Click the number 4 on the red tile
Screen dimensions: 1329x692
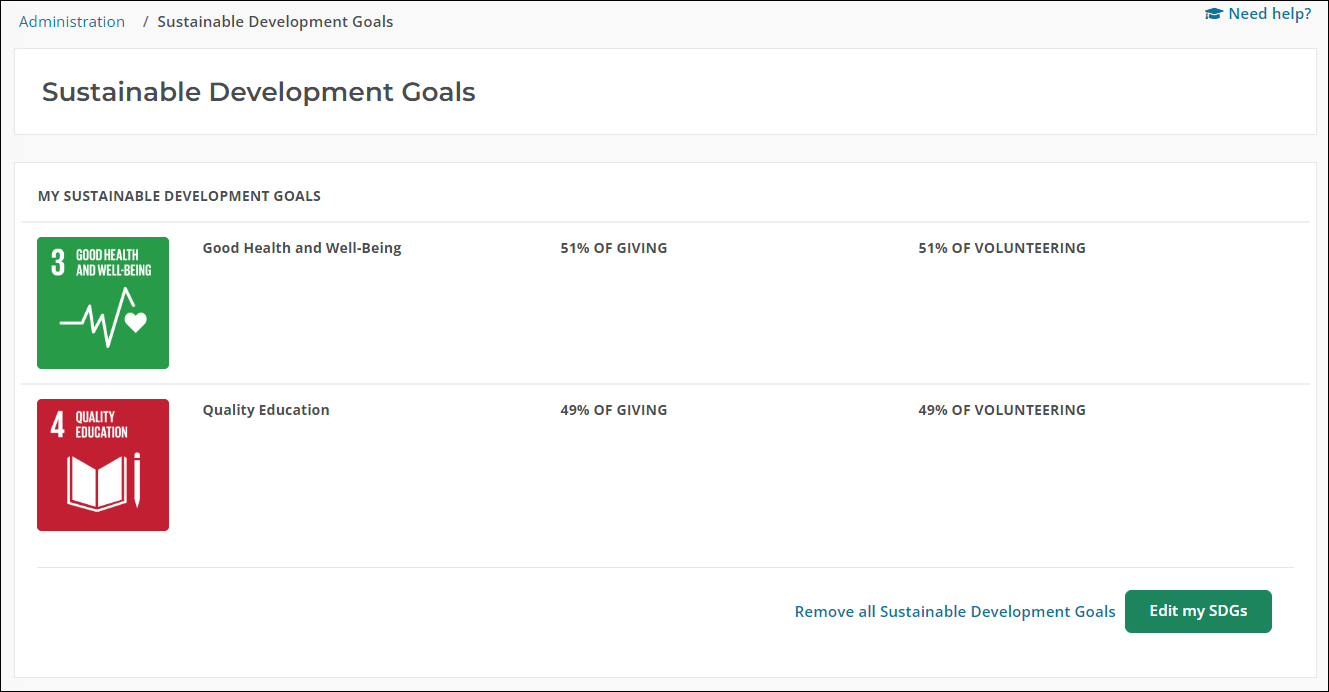click(58, 425)
